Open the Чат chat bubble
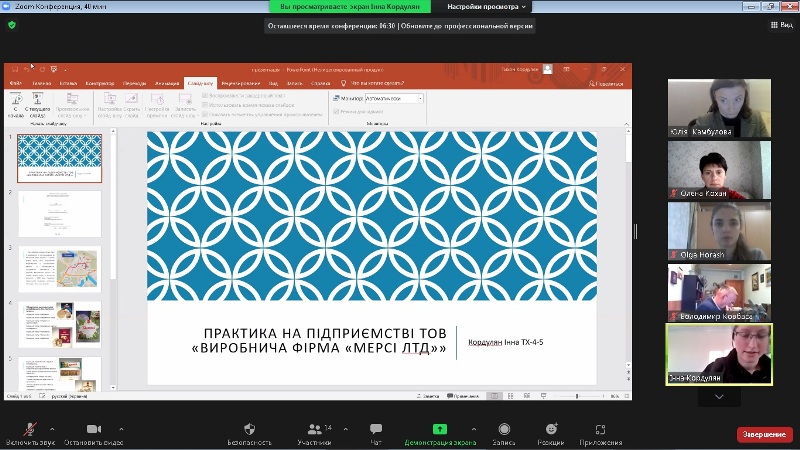 [x=376, y=429]
